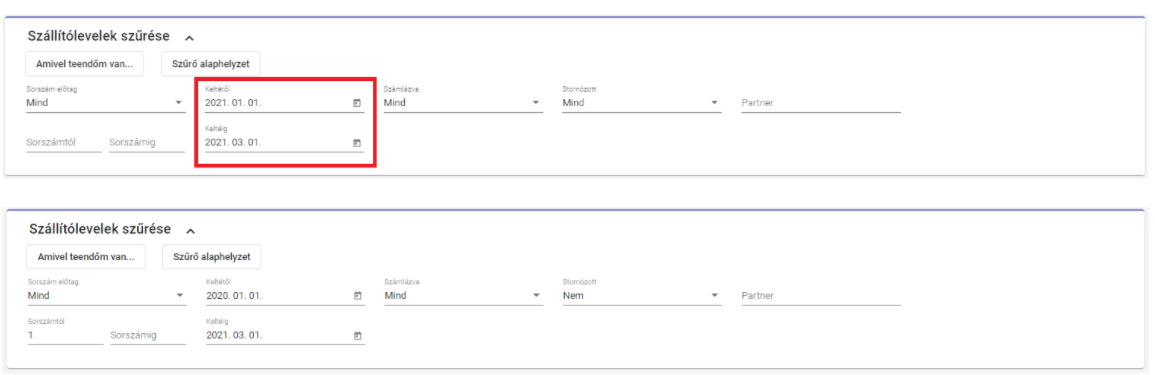
Task: Click Keltéig calendar icon under the 2020. 01. 01. date
Action: (357, 335)
